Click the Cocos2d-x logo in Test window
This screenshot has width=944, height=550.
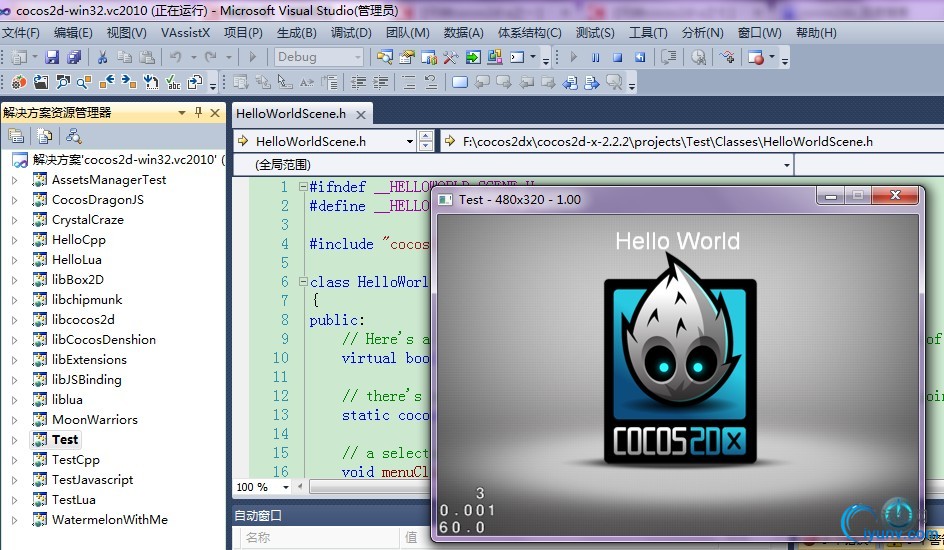(x=680, y=360)
